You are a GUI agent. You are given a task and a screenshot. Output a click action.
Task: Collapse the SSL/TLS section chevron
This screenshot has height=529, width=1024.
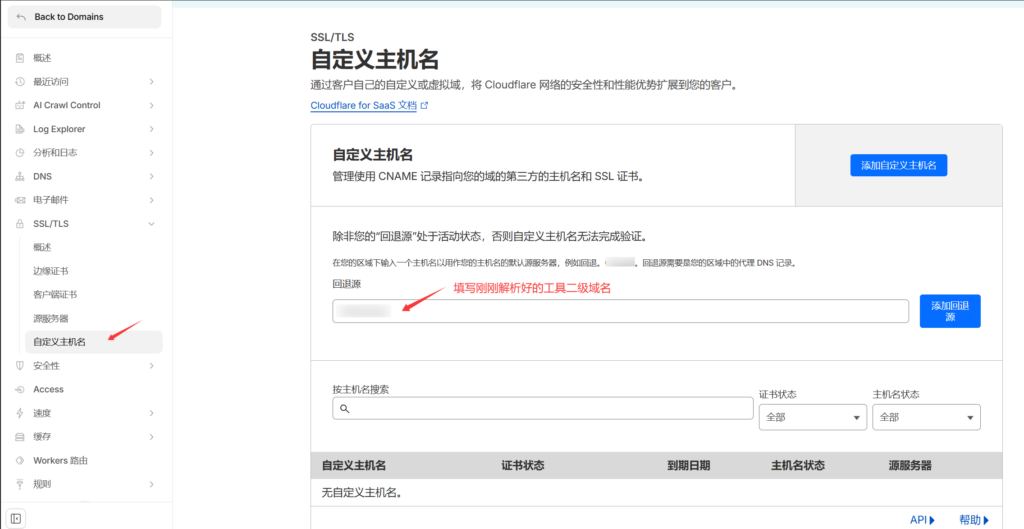coord(152,223)
